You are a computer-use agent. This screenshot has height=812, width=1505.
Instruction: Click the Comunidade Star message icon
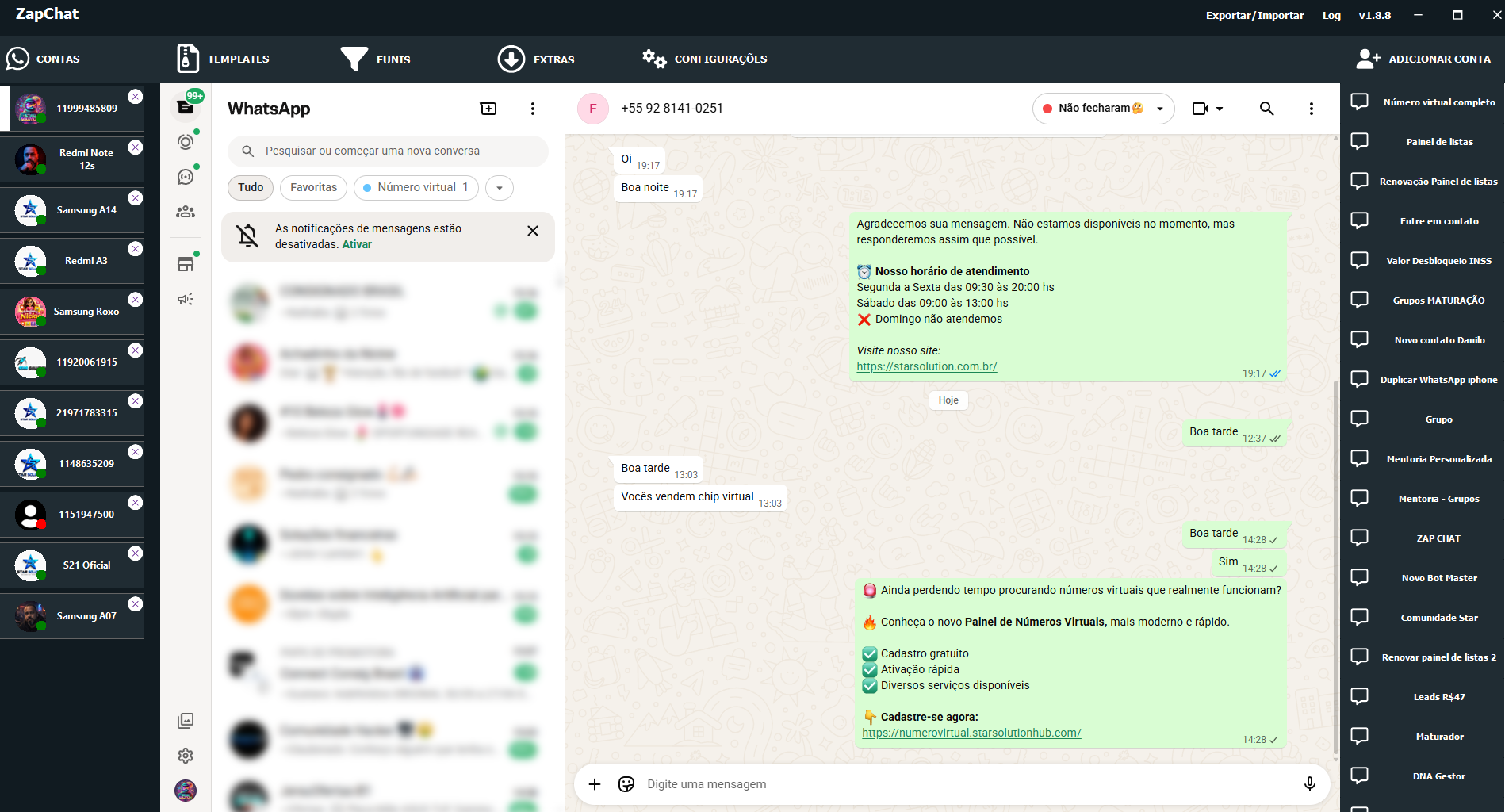click(x=1360, y=617)
